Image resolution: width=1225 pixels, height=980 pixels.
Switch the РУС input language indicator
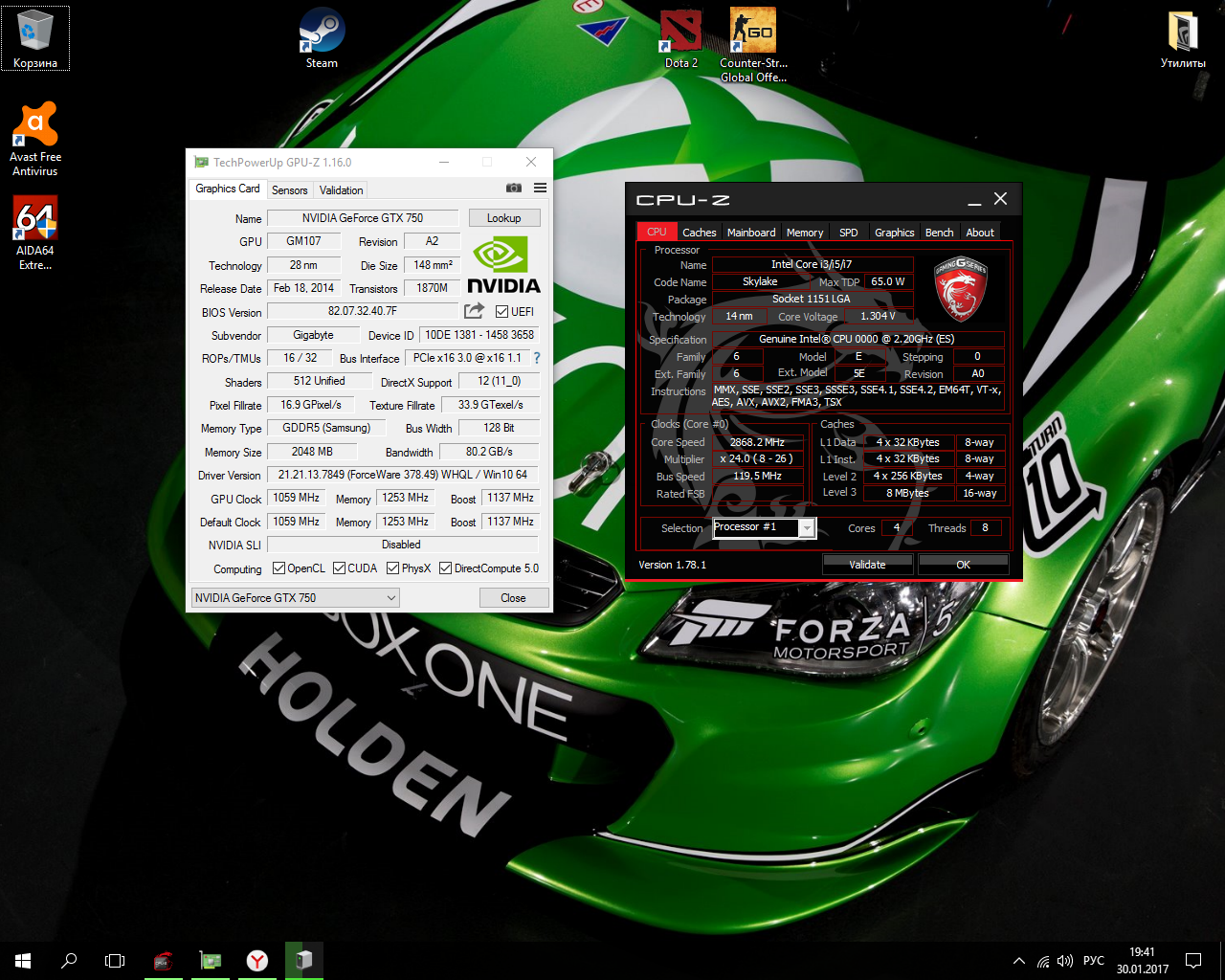point(1094,961)
